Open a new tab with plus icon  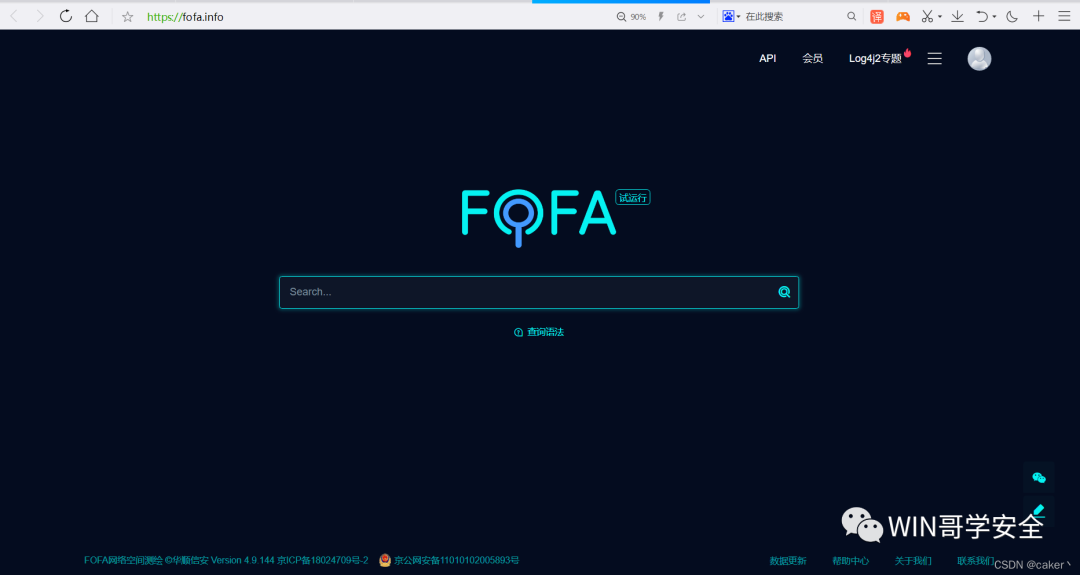[x=1038, y=16]
